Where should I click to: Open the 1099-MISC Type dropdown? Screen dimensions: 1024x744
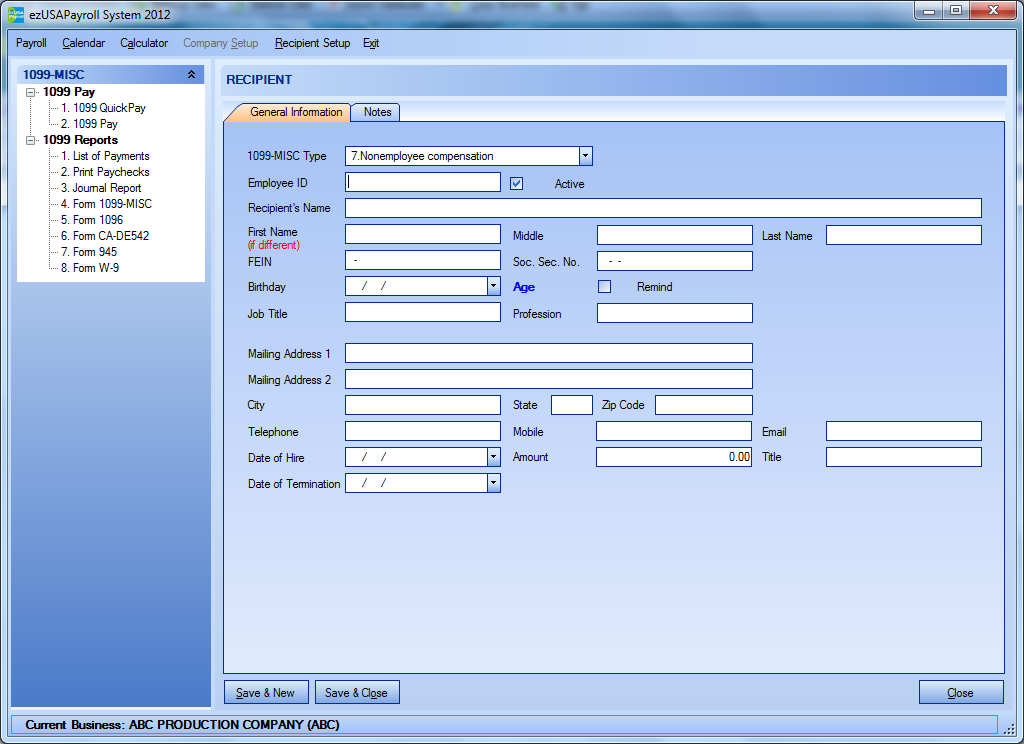[586, 156]
